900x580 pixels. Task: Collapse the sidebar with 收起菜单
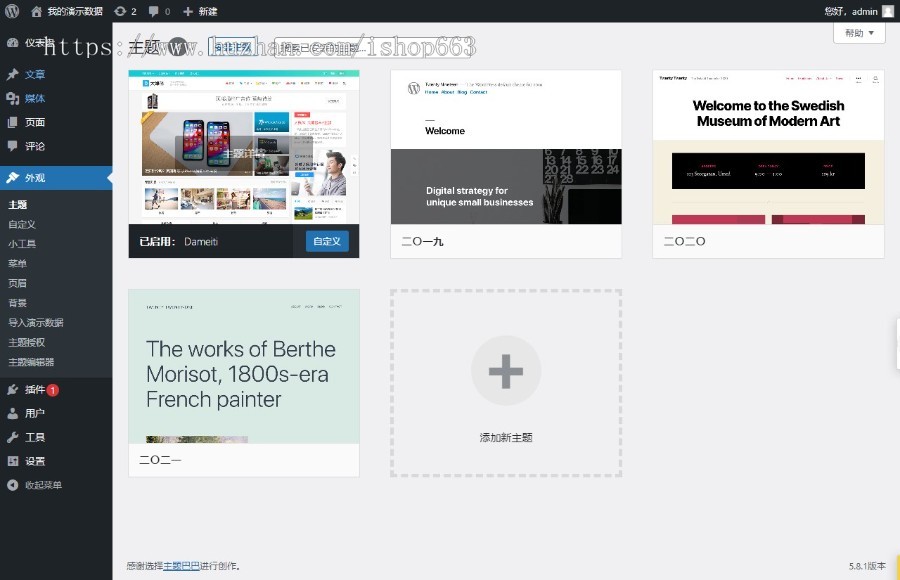42,485
